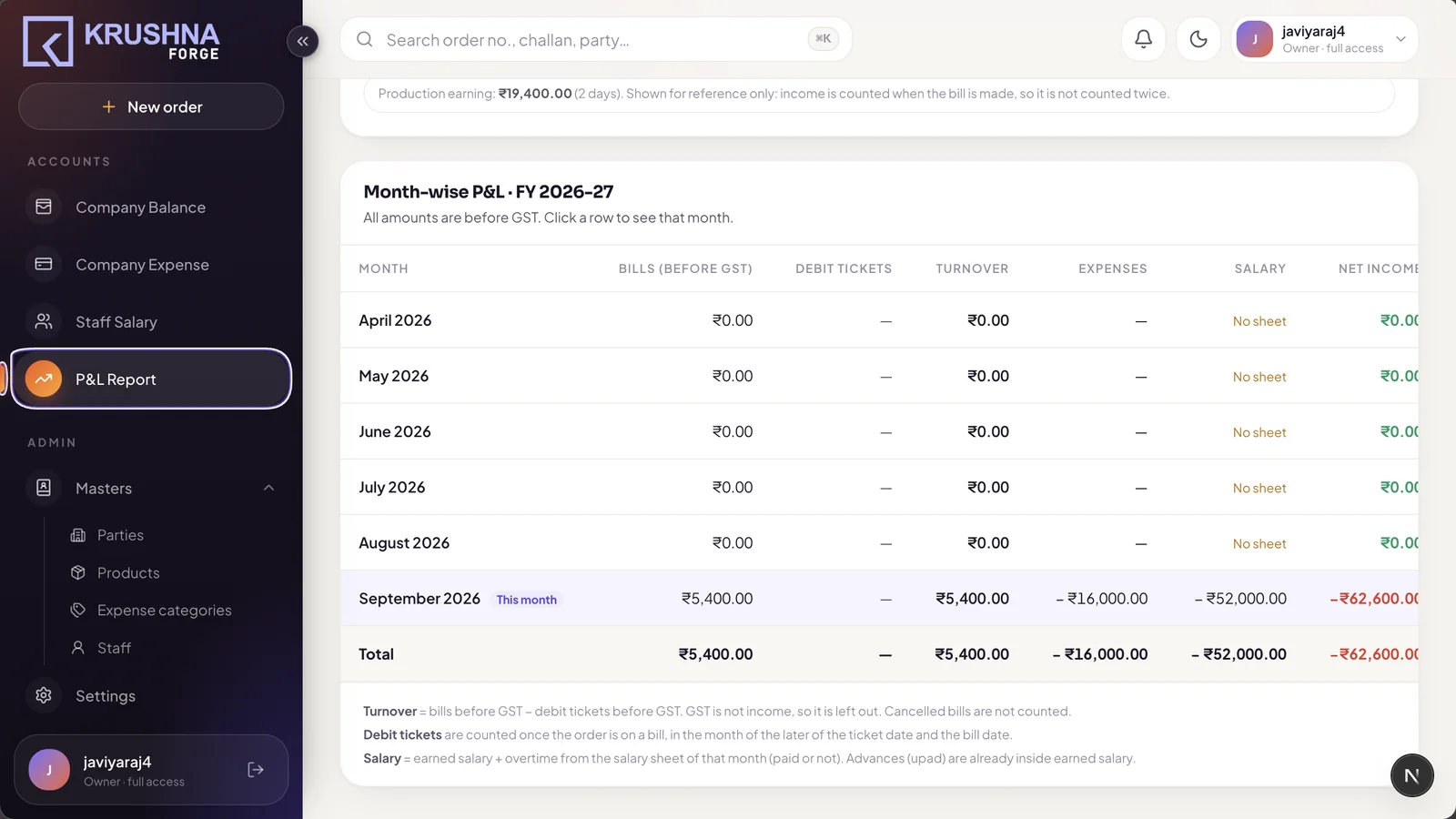Click the Parties building icon
This screenshot has height=819, width=1456.
(78, 535)
